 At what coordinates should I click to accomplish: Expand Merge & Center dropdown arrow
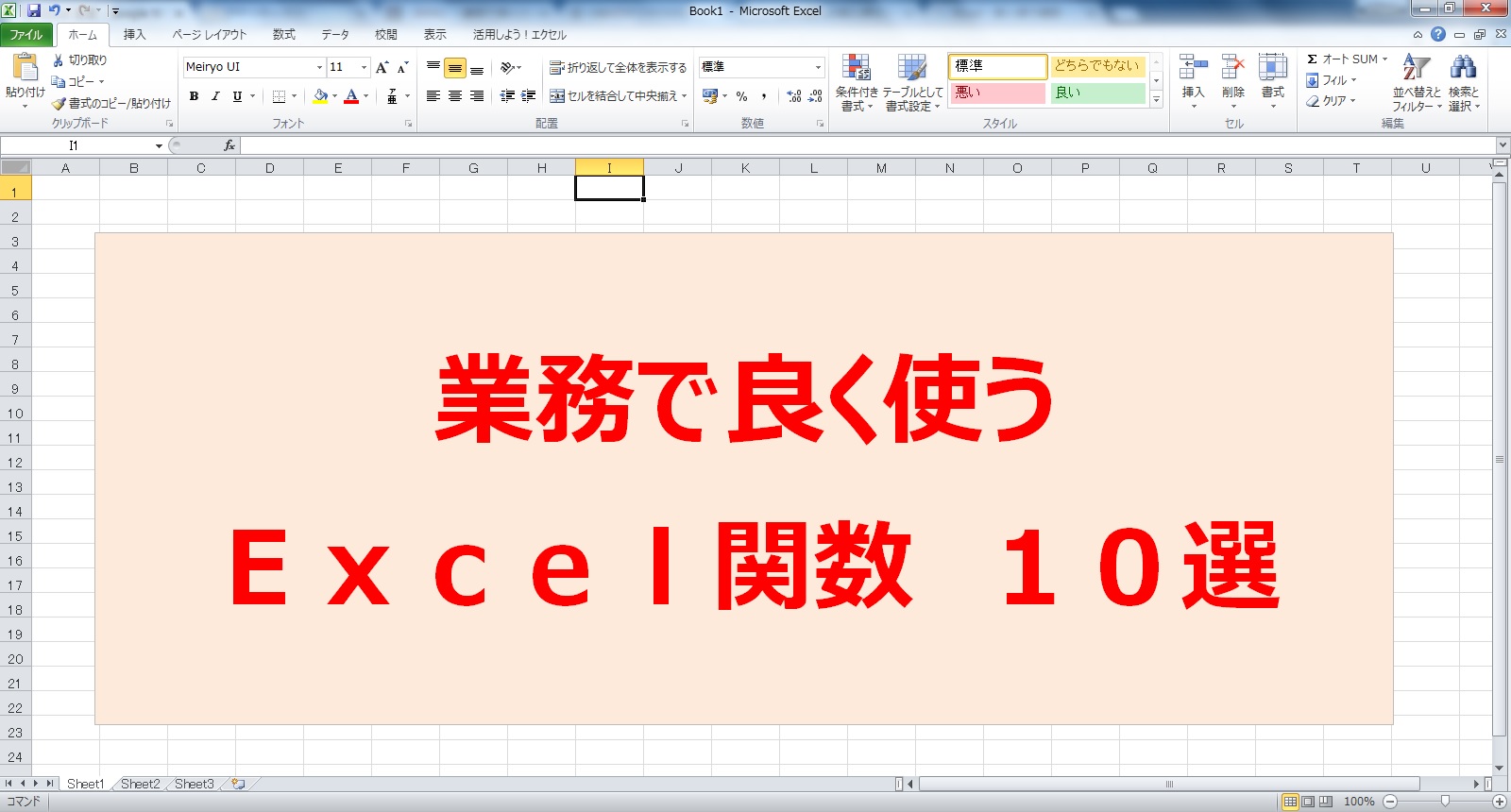(684, 96)
